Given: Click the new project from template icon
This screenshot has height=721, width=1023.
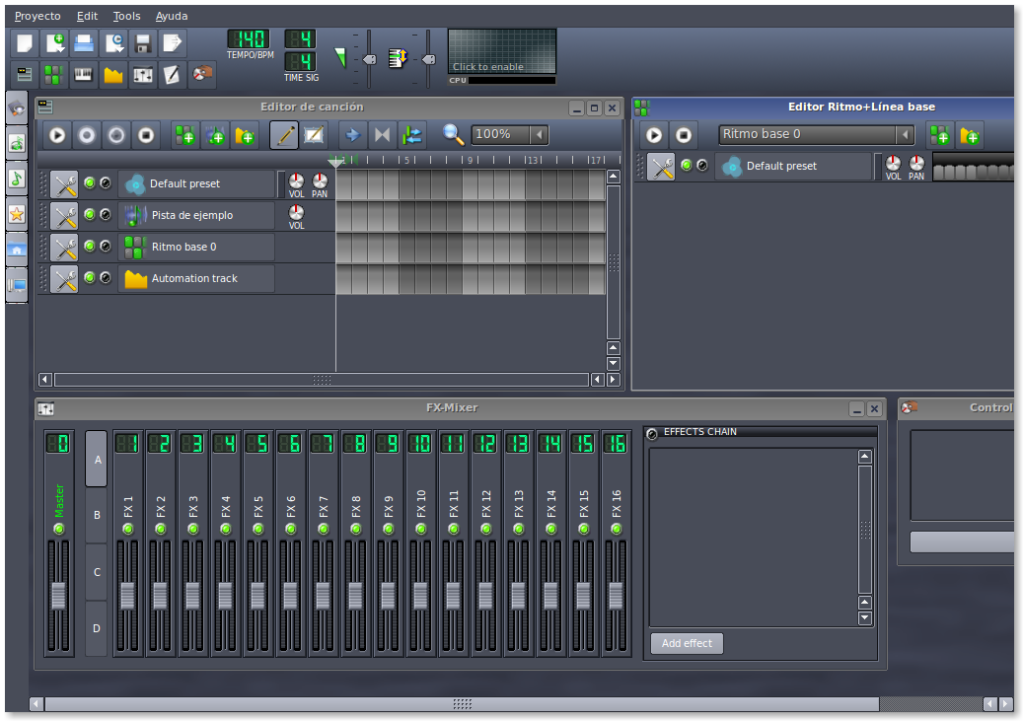Looking at the screenshot, I should tap(55, 43).
